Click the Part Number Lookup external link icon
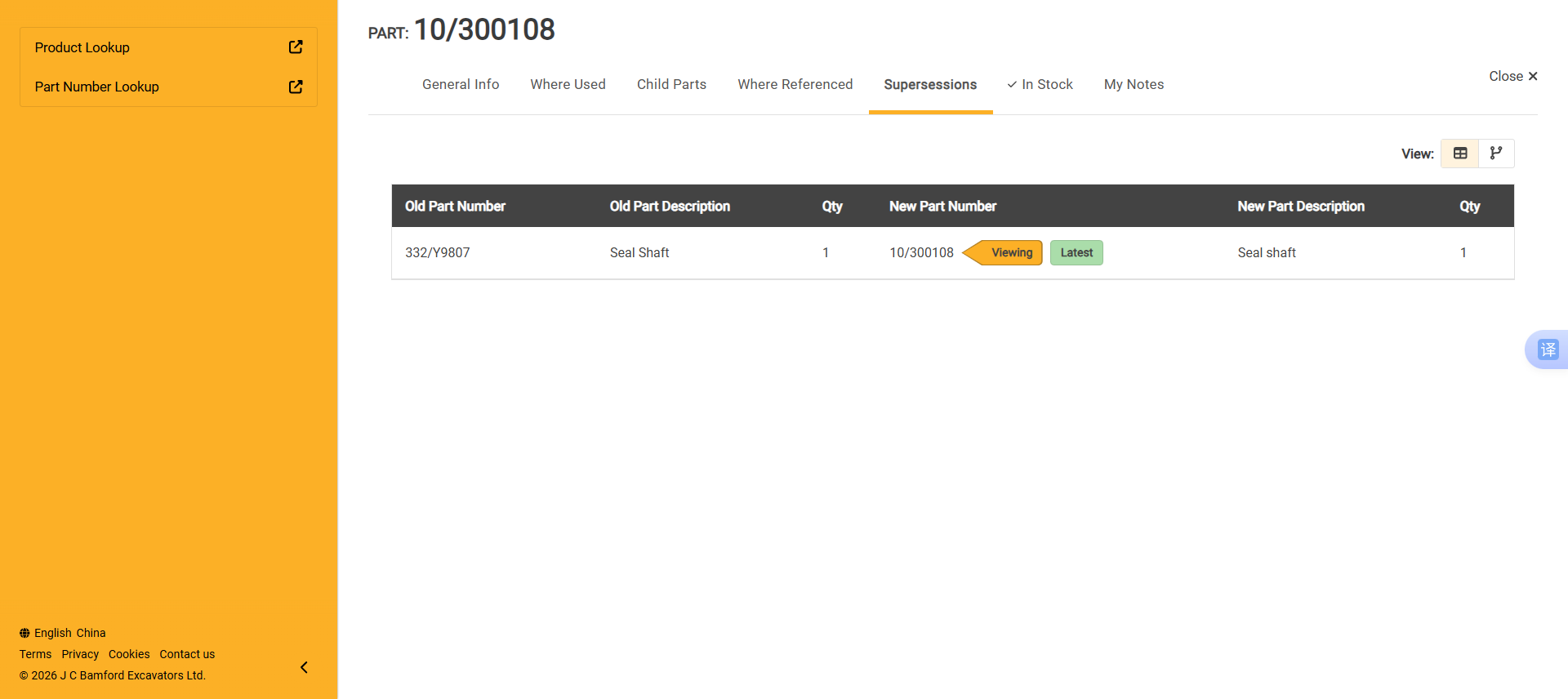1568x699 pixels. 296,87
